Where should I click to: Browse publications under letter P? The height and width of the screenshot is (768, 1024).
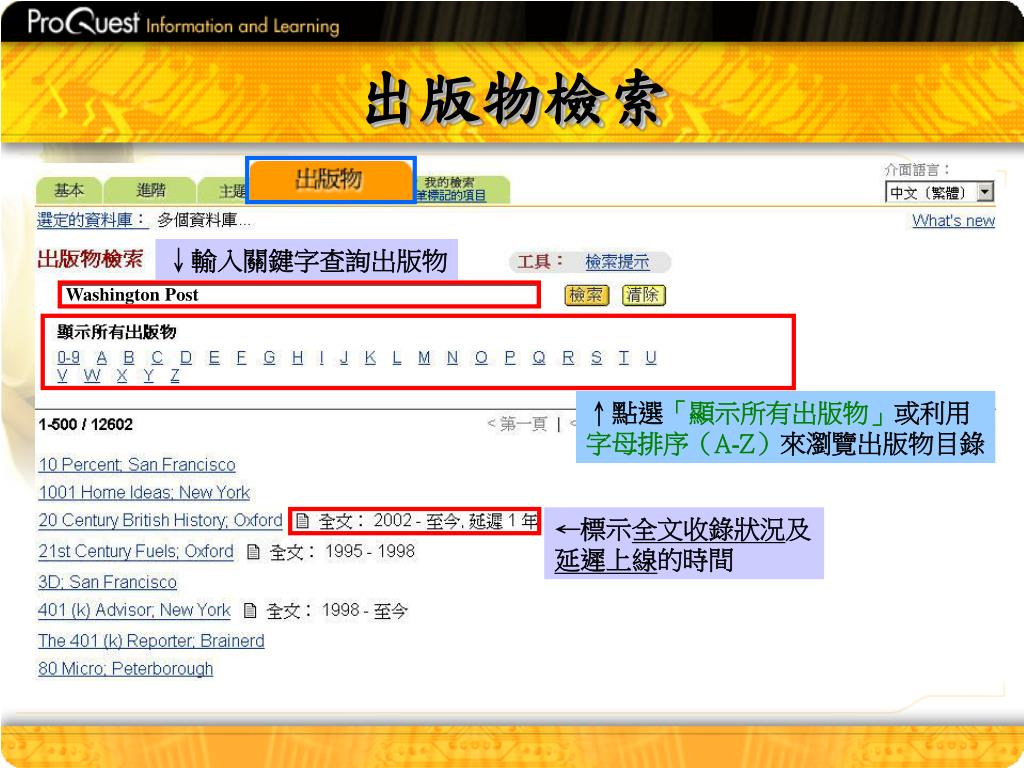[510, 357]
